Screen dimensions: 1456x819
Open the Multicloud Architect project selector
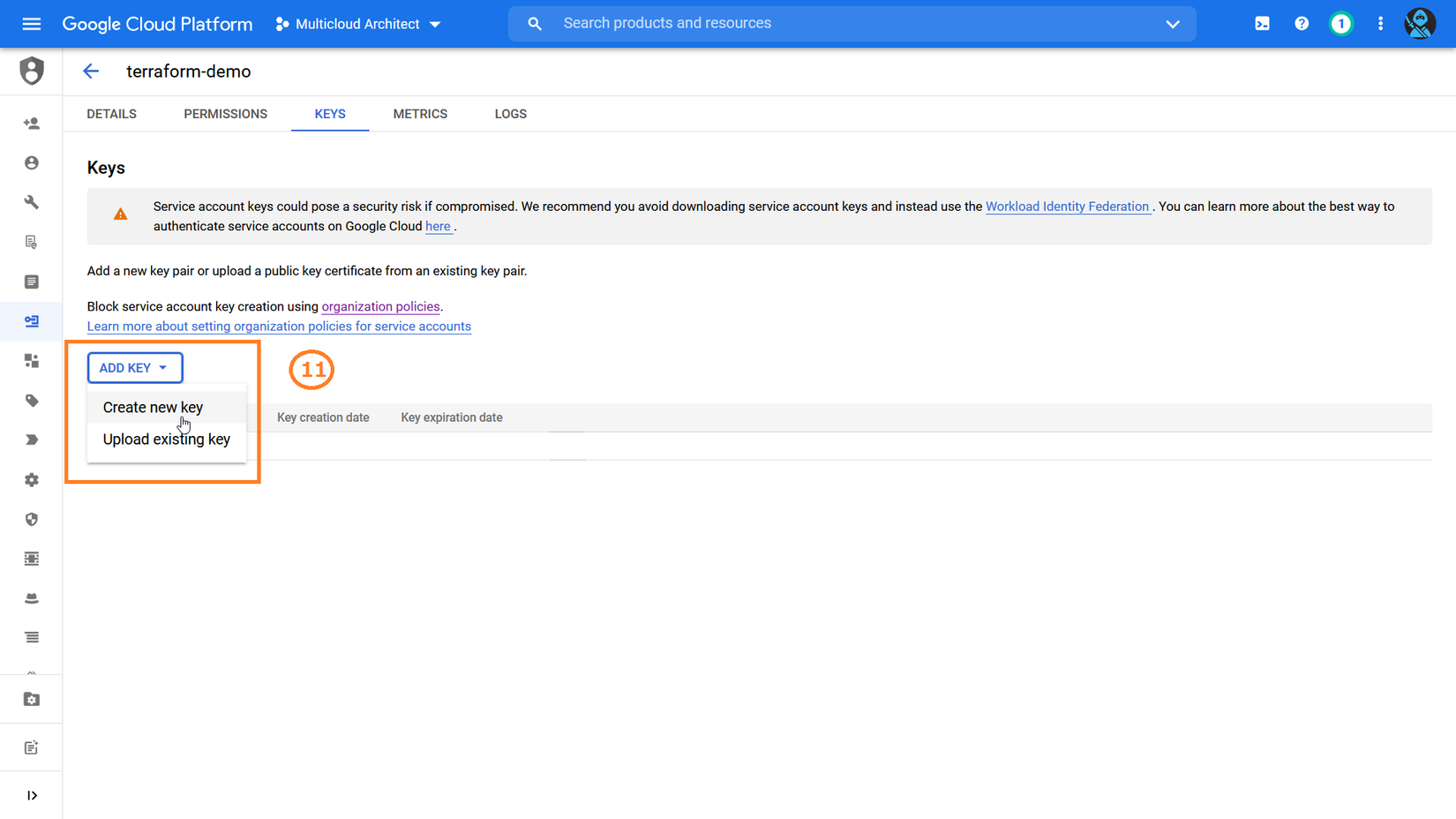[358, 24]
